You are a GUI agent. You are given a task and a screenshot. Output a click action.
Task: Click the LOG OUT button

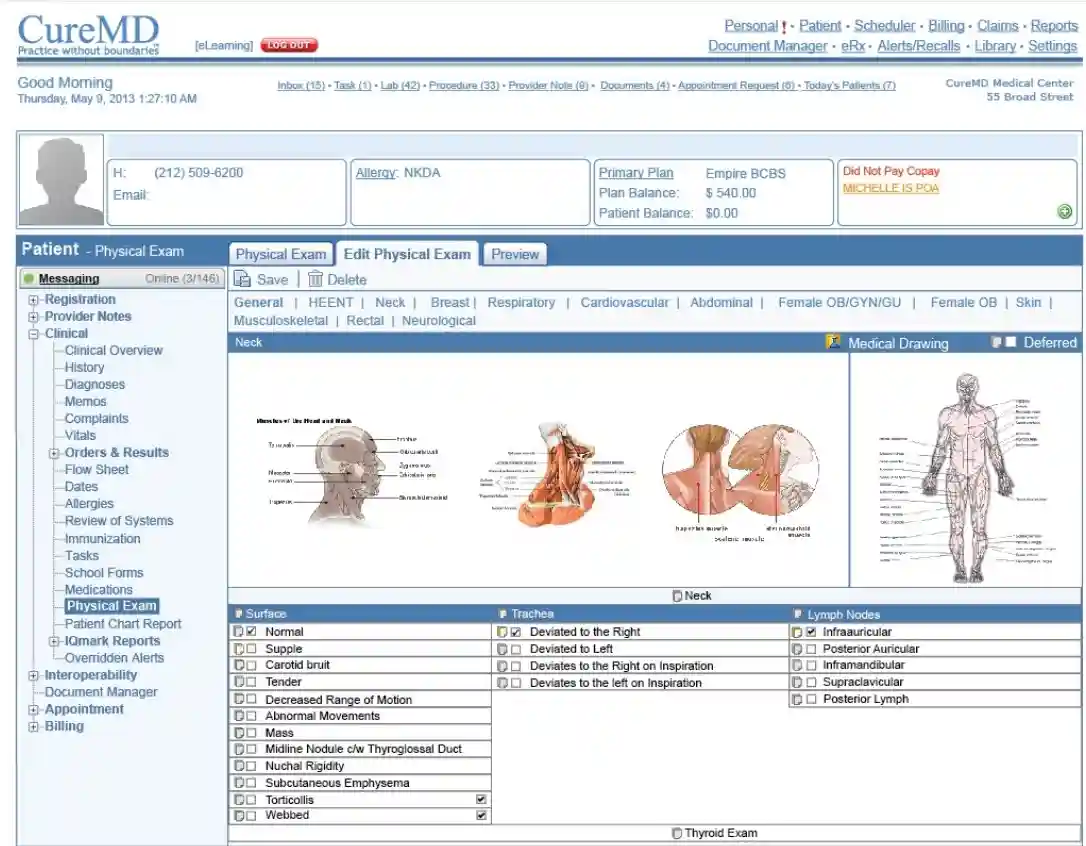pyautogui.click(x=291, y=44)
